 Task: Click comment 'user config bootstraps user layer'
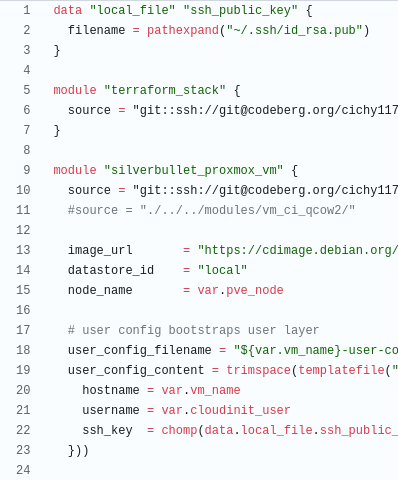click(201, 330)
